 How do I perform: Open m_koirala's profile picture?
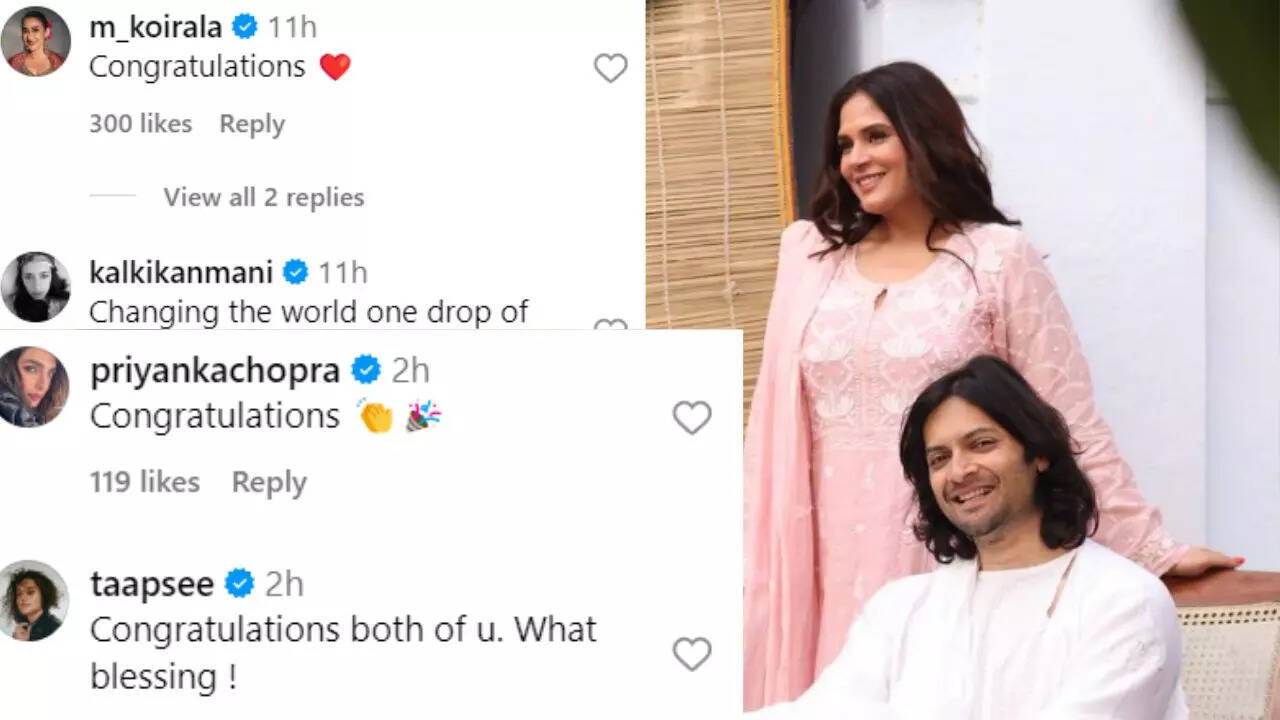pos(35,42)
